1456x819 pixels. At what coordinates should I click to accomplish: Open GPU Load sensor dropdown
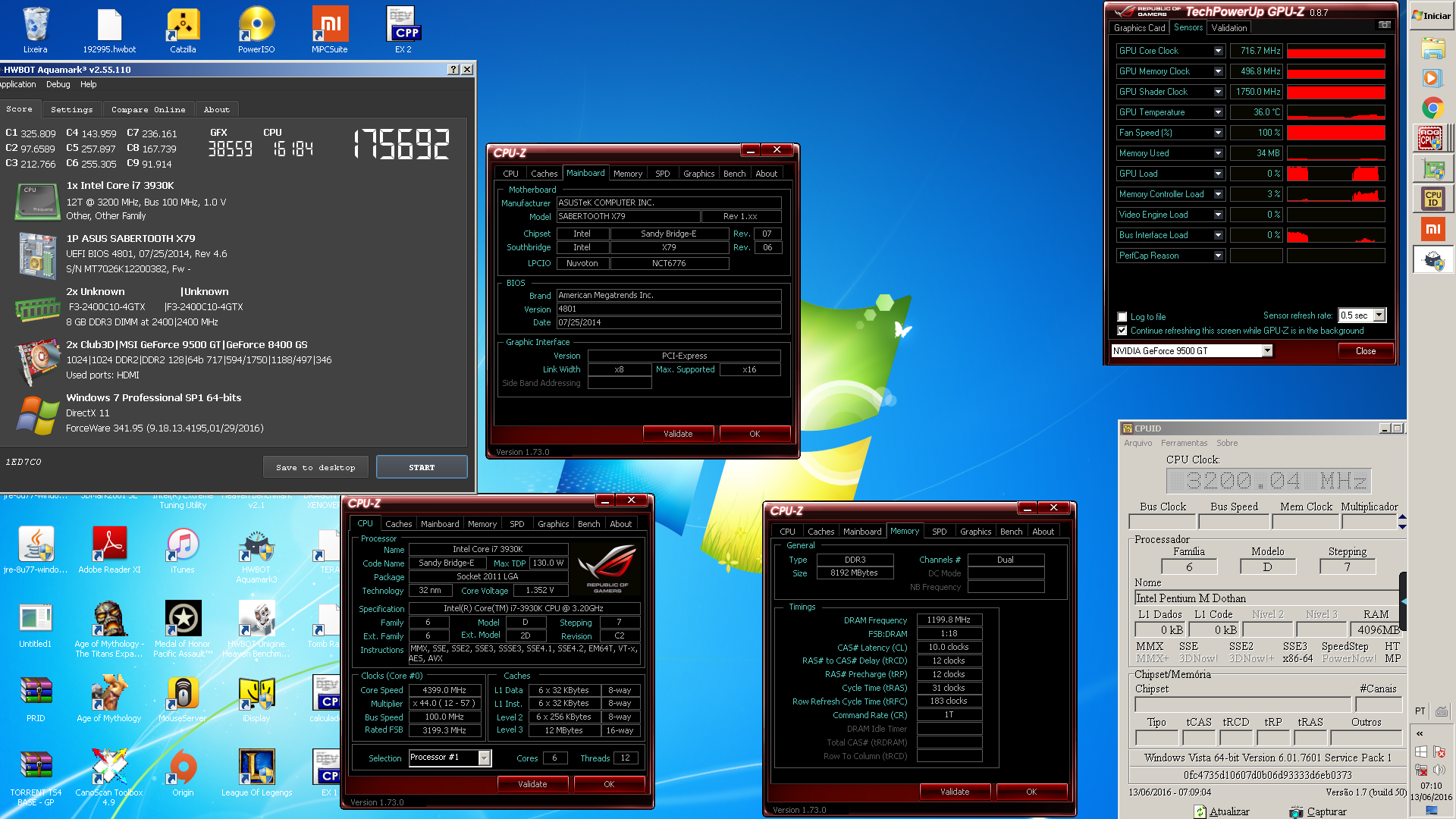pos(1218,174)
